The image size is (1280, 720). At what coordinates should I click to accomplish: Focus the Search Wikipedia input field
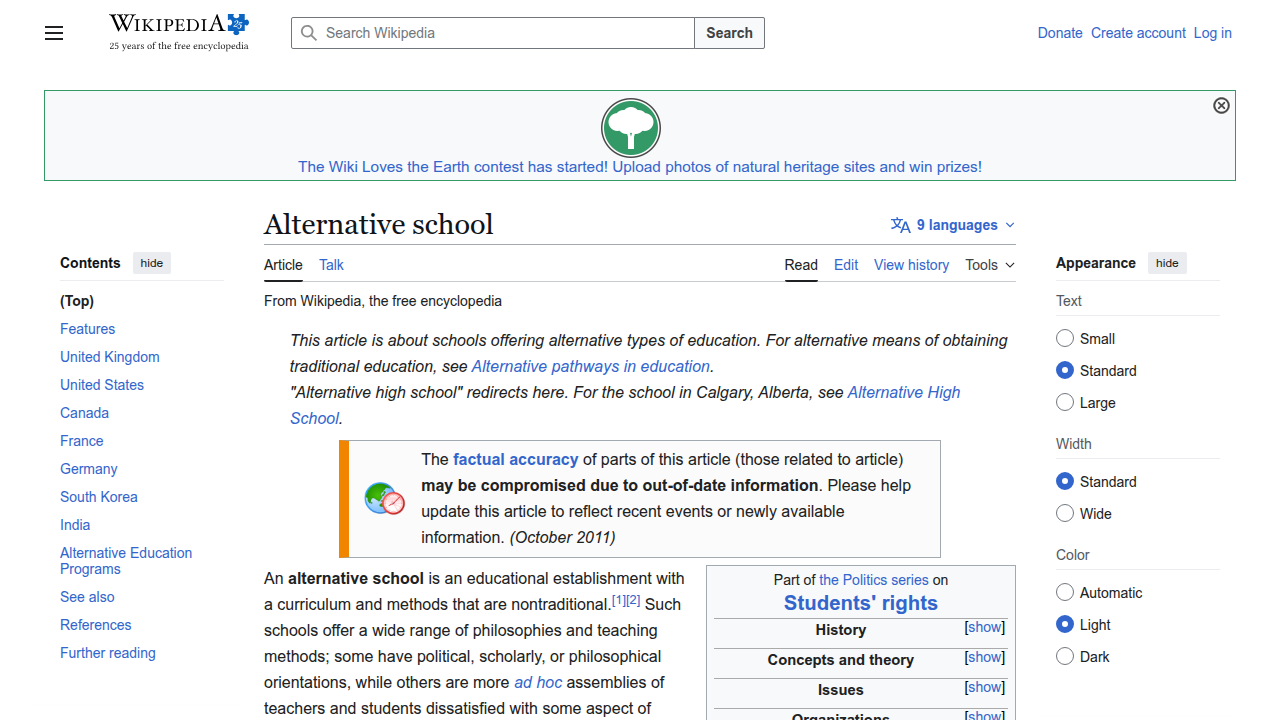point(493,33)
